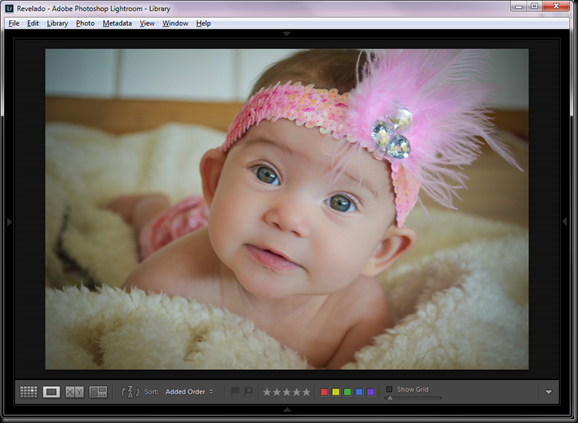
Task: Switch to Grid view icon
Action: (28, 392)
